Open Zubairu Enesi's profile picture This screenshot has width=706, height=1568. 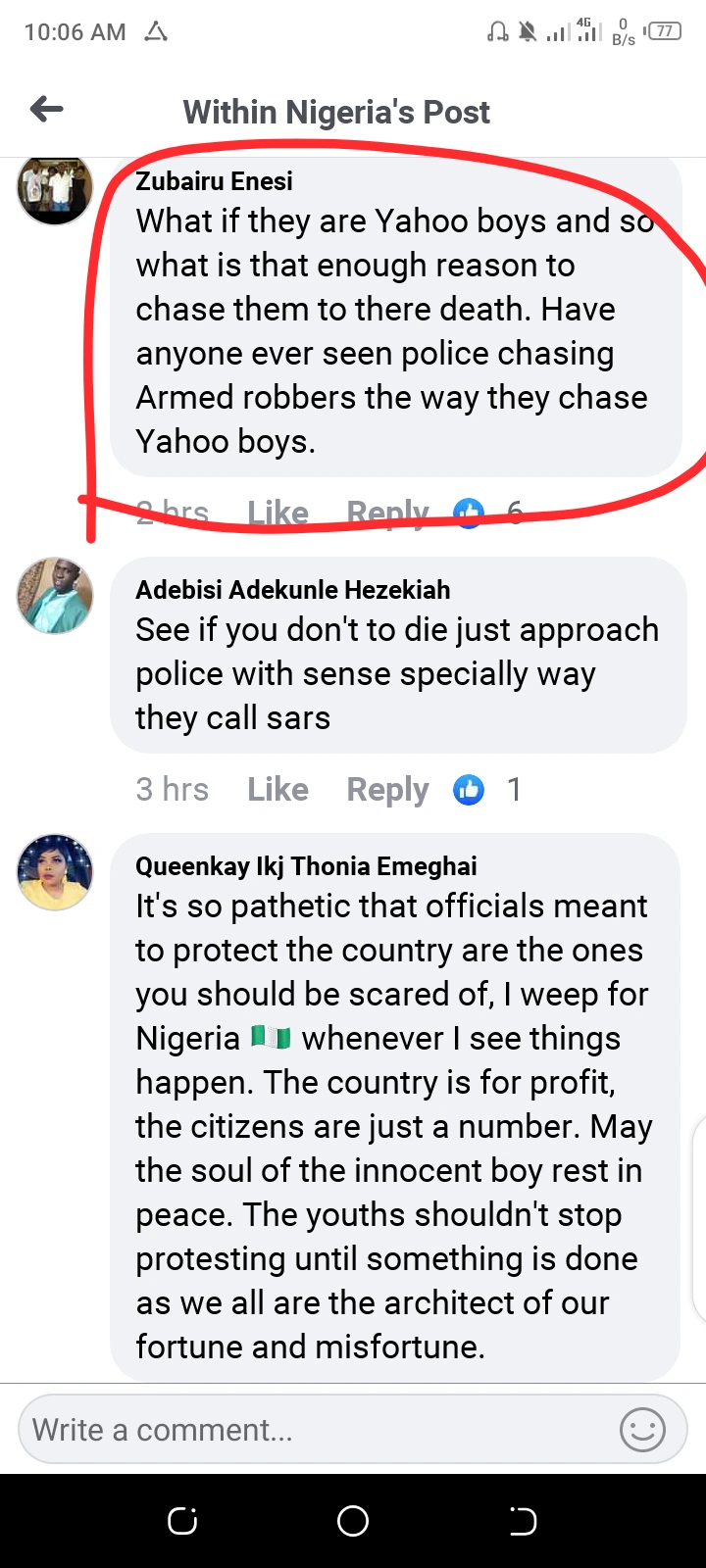[x=55, y=188]
